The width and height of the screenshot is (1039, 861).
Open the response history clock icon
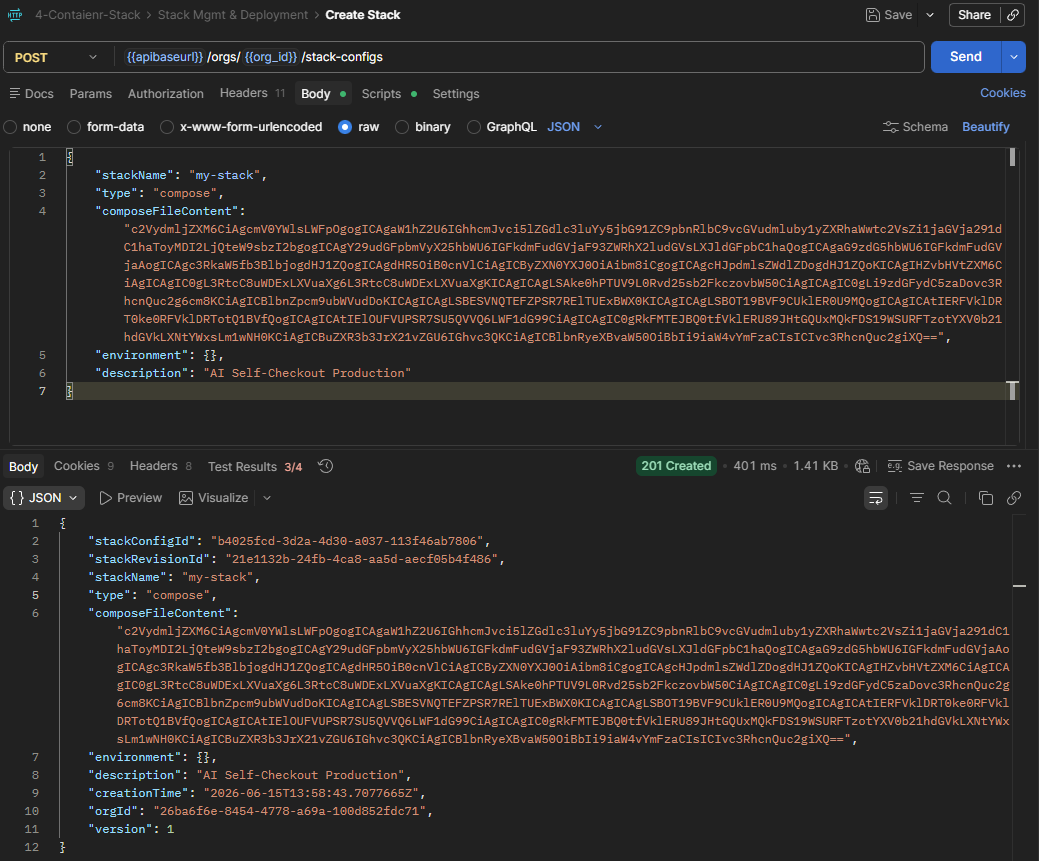coord(325,466)
